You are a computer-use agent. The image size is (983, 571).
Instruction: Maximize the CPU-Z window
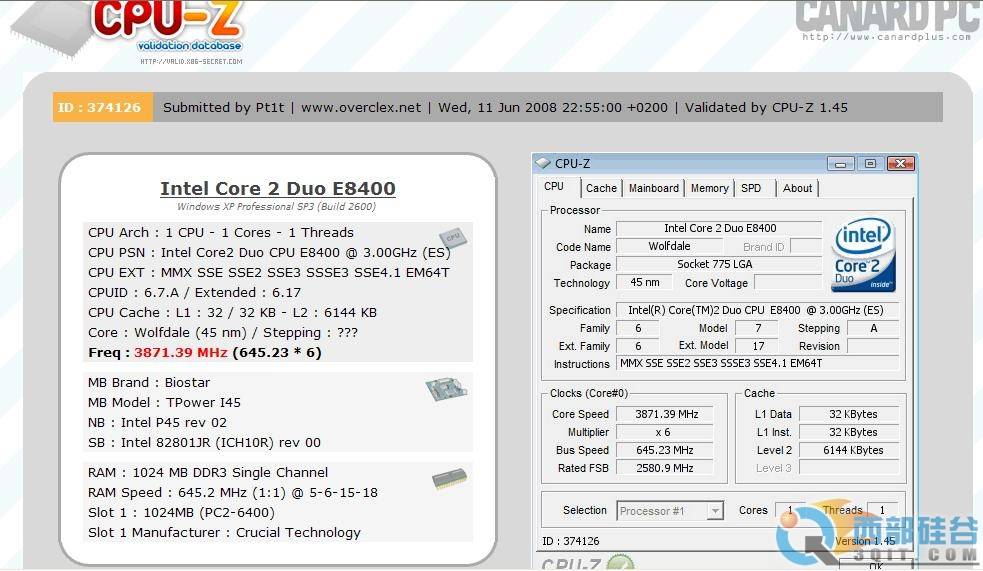pos(870,164)
